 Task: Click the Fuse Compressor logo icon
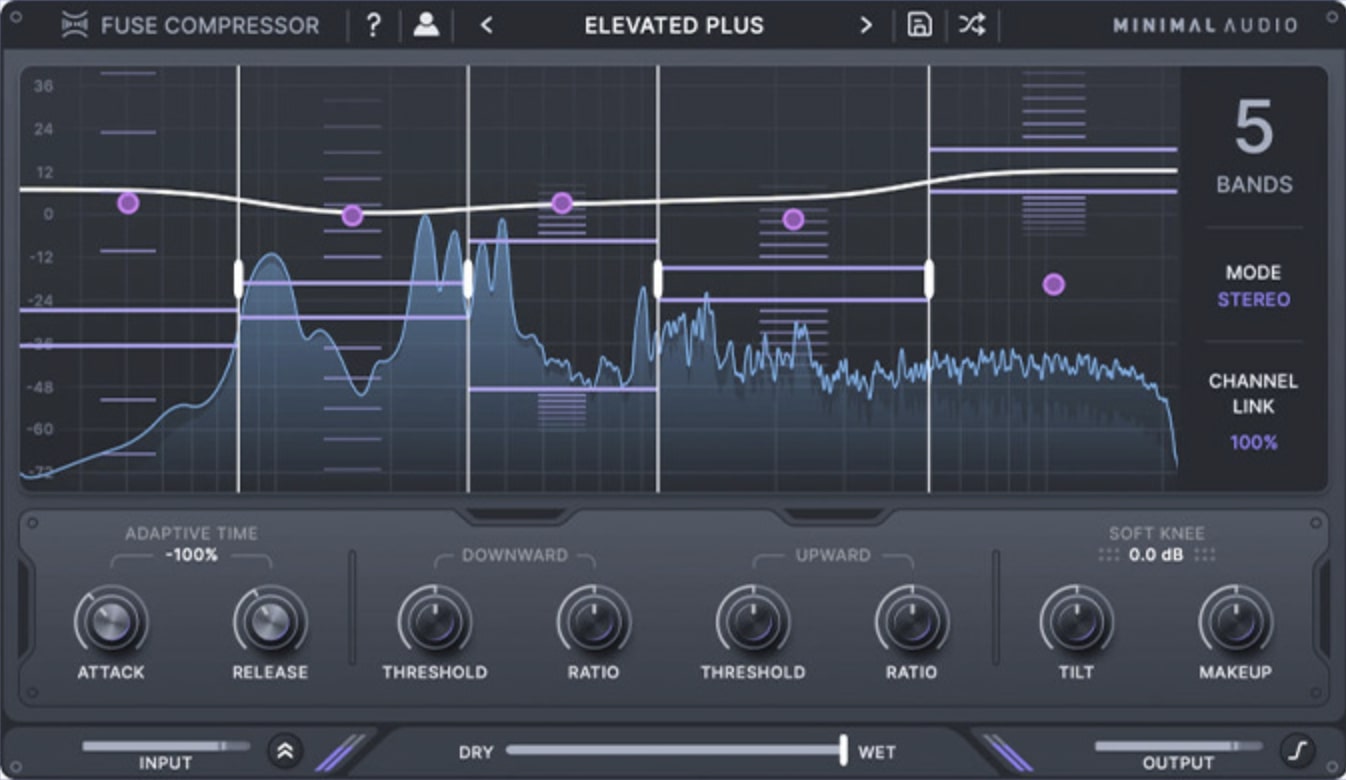75,26
